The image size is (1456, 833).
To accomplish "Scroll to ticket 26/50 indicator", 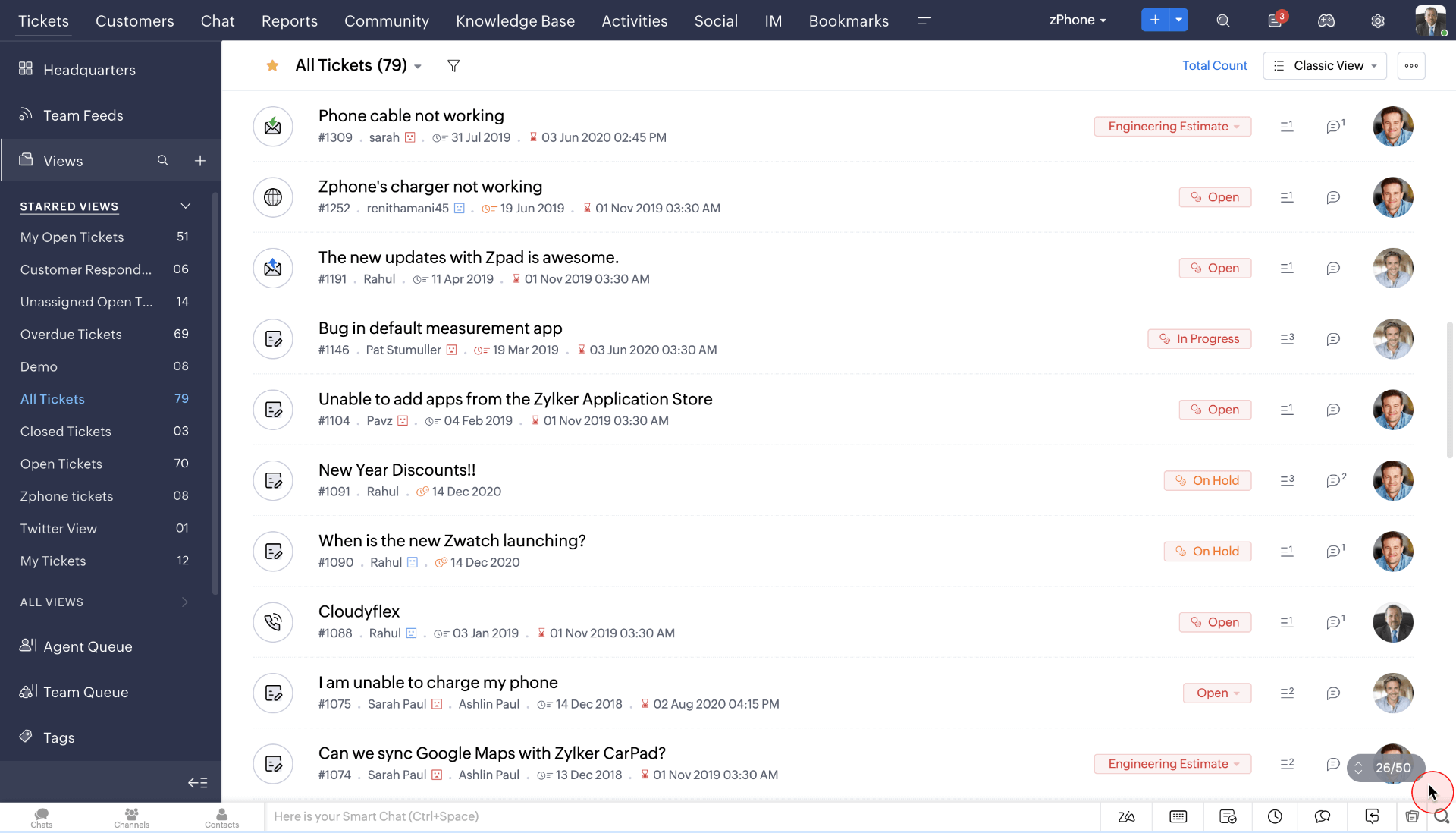I will (x=1391, y=767).
